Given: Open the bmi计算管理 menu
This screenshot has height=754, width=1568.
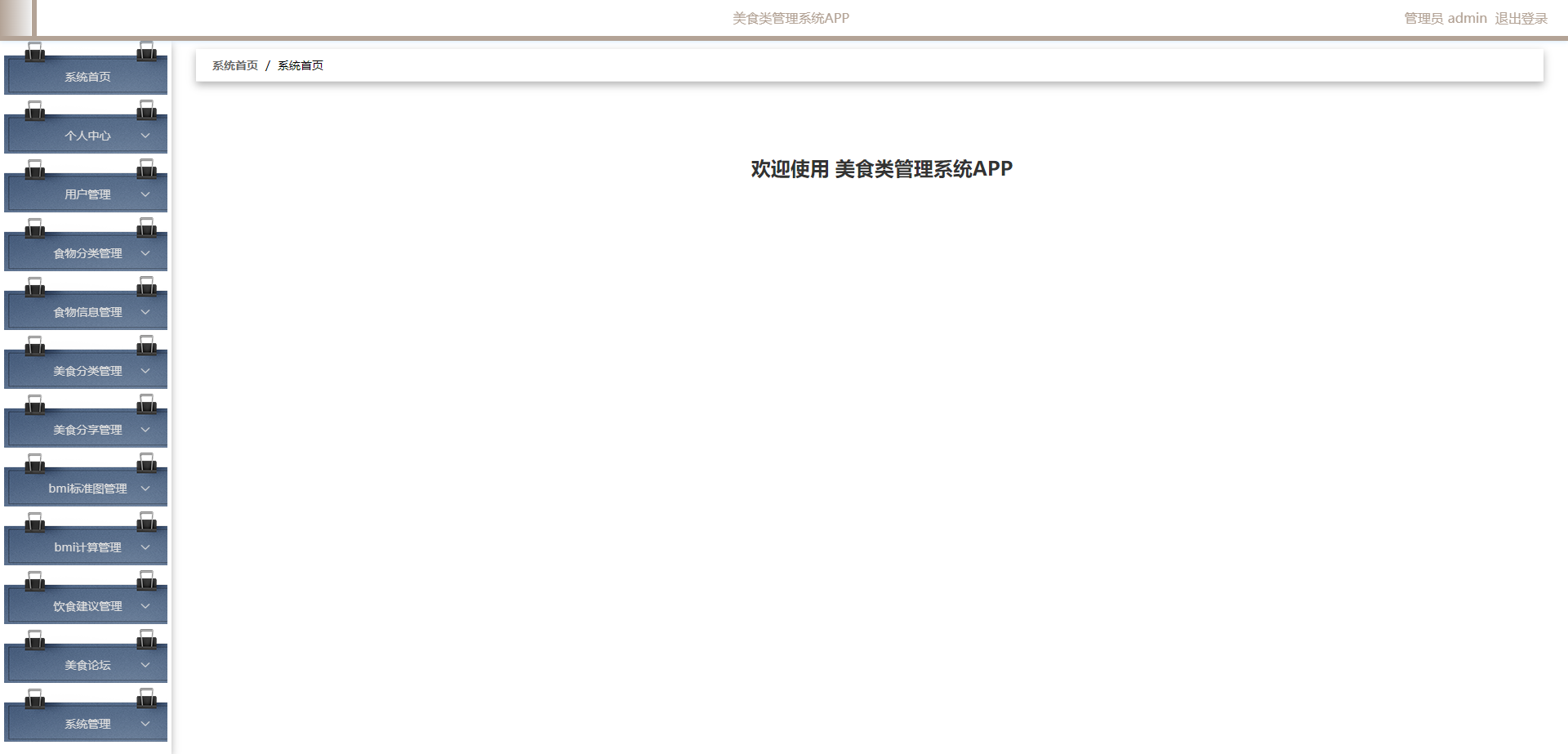Looking at the screenshot, I should pyautogui.click(x=86, y=547).
